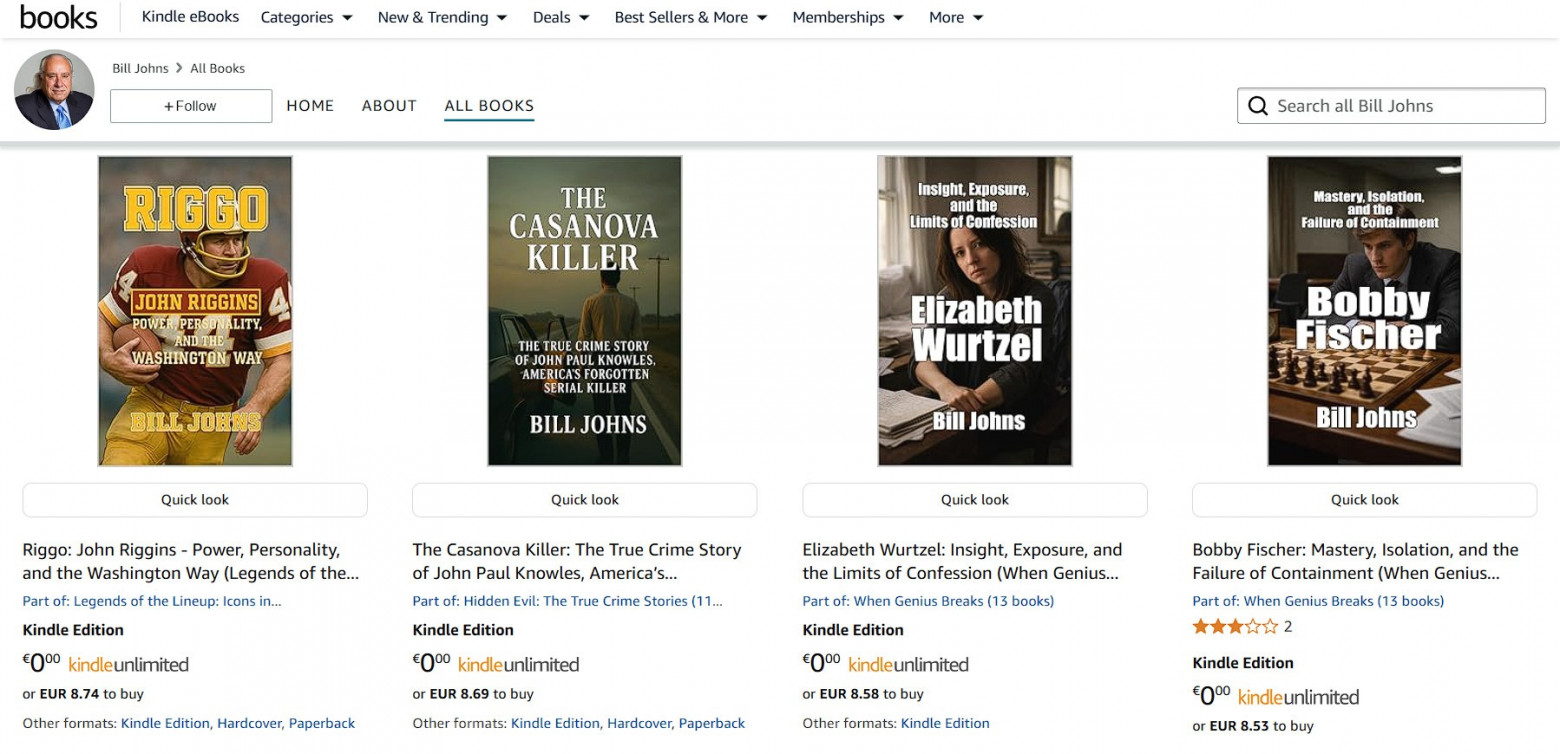Quick look at Riggo book
The image size is (1560, 754).
tap(195, 500)
